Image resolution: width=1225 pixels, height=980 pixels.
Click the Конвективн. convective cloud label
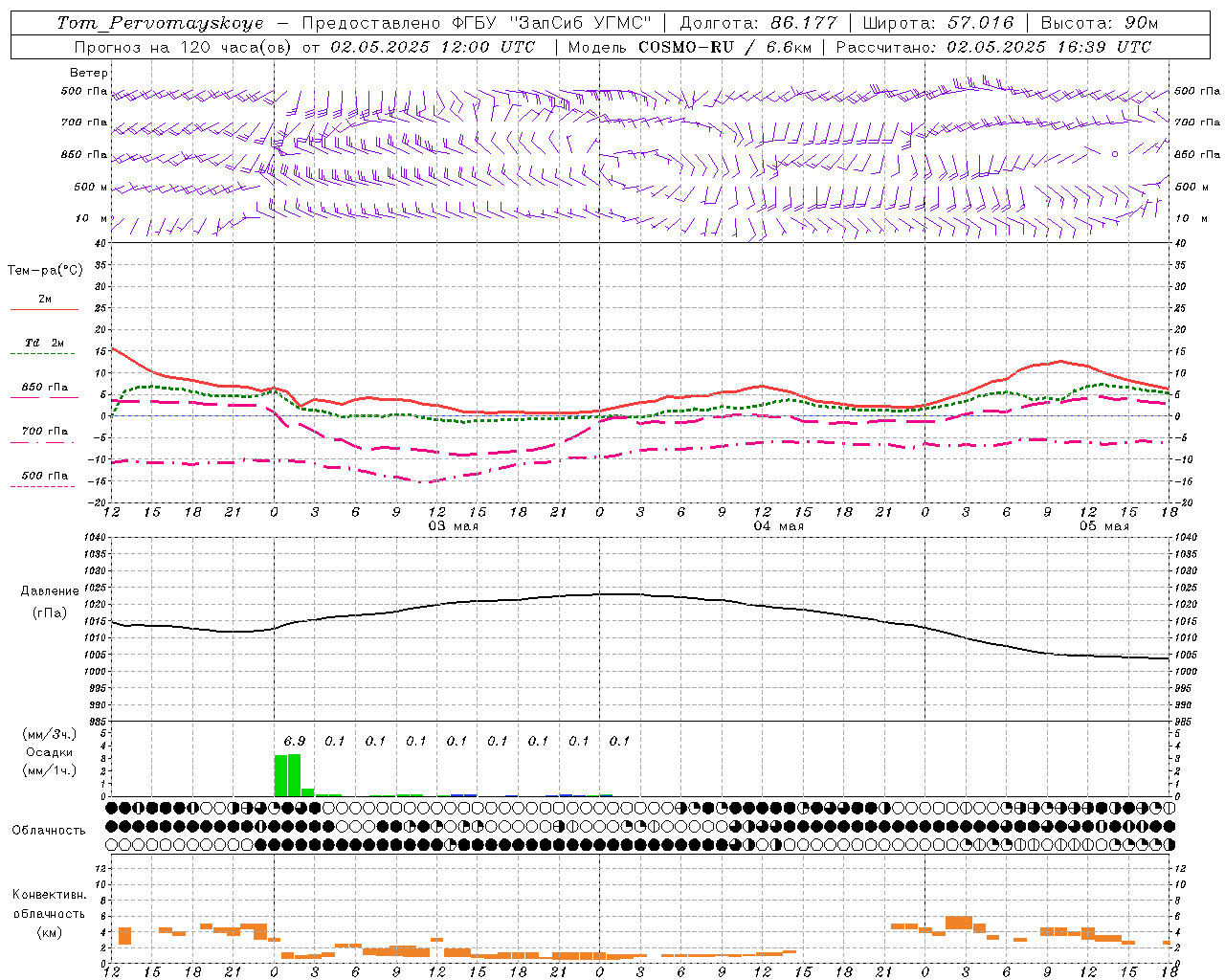tap(49, 895)
